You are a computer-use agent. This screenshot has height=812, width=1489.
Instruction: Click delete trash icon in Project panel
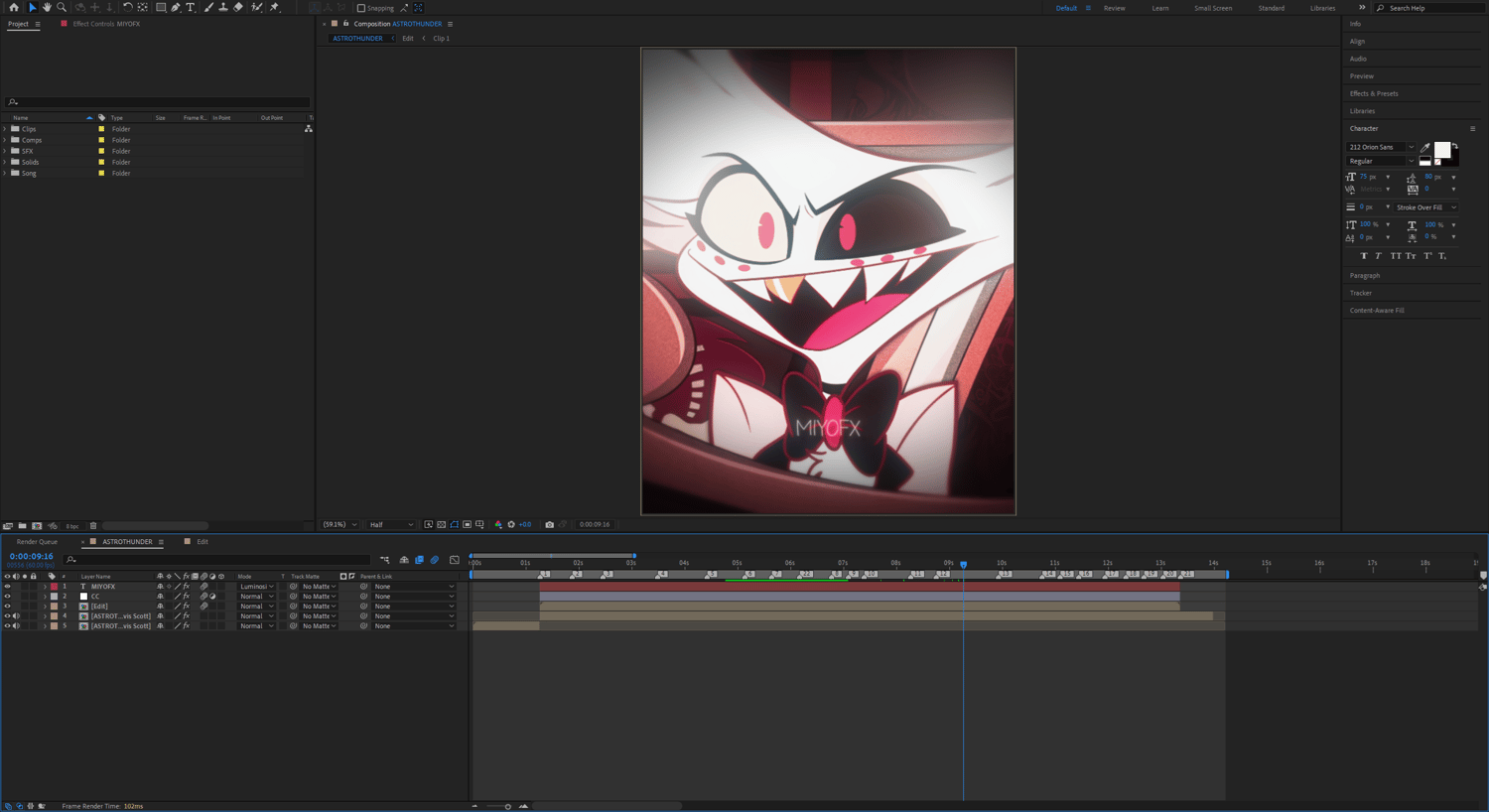click(93, 526)
